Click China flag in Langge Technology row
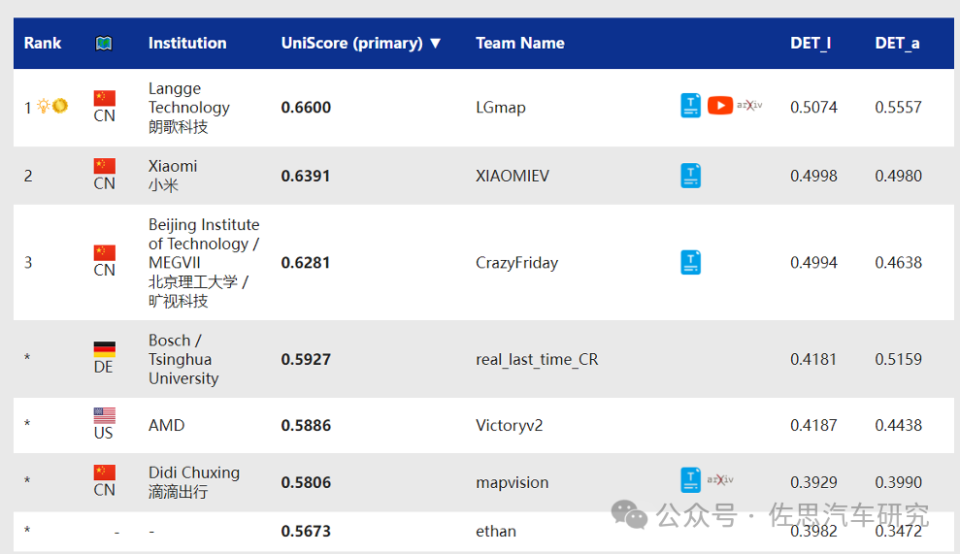The image size is (960, 554). coord(104,98)
